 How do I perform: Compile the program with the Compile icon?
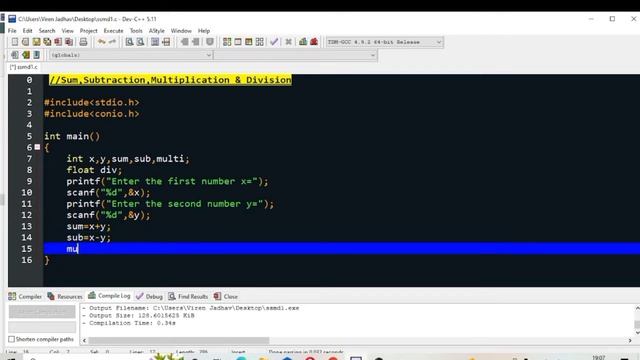[227, 42]
